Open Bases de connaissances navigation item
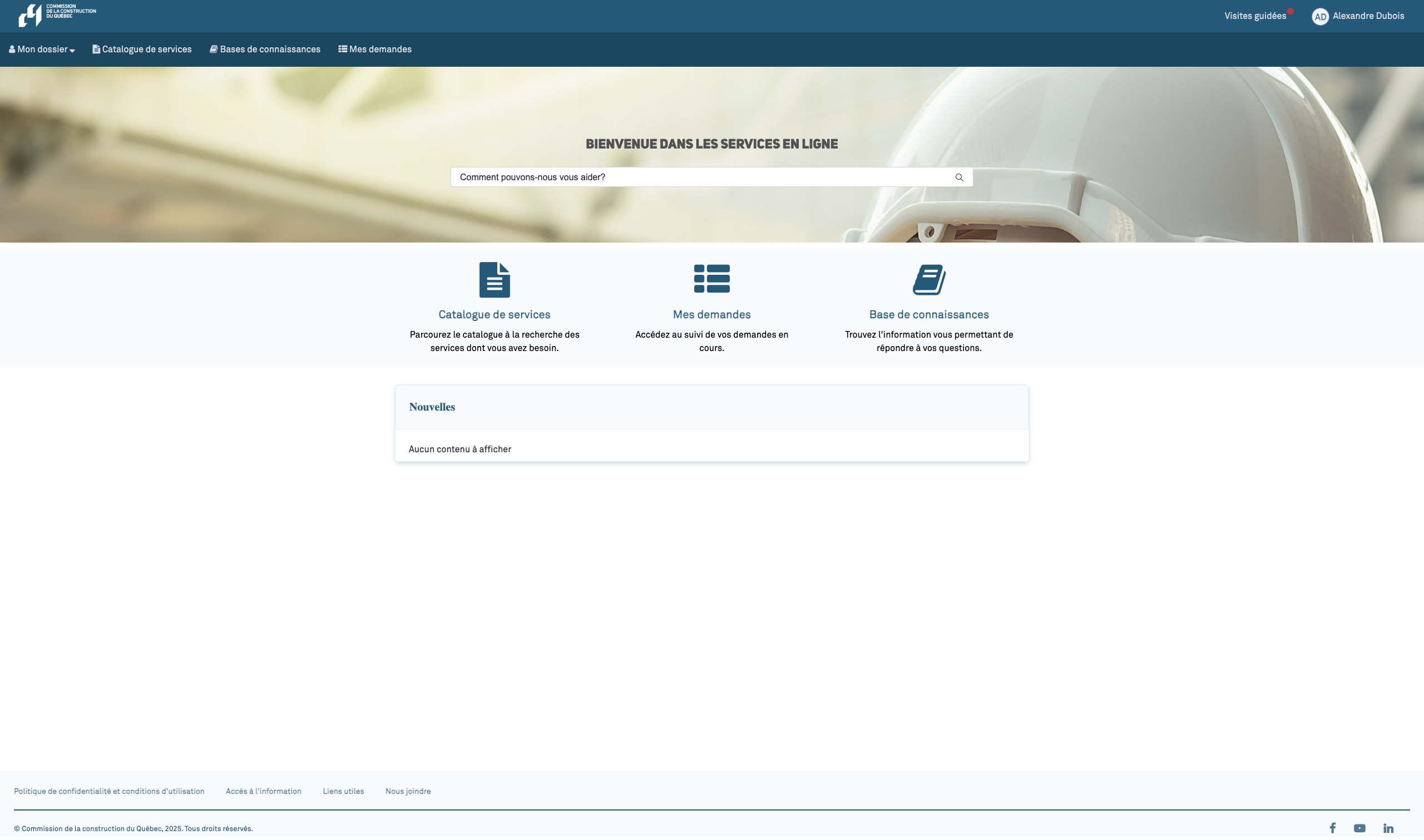This screenshot has height=840, width=1424. [x=265, y=50]
